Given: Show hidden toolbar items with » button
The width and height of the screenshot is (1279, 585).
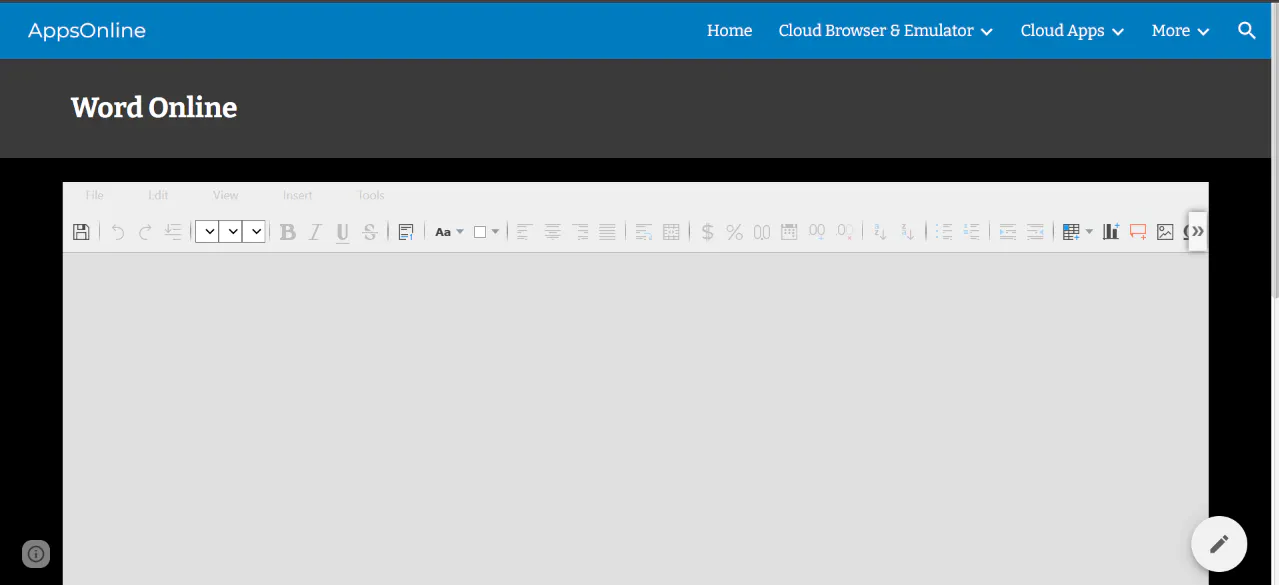Looking at the screenshot, I should (x=1198, y=231).
